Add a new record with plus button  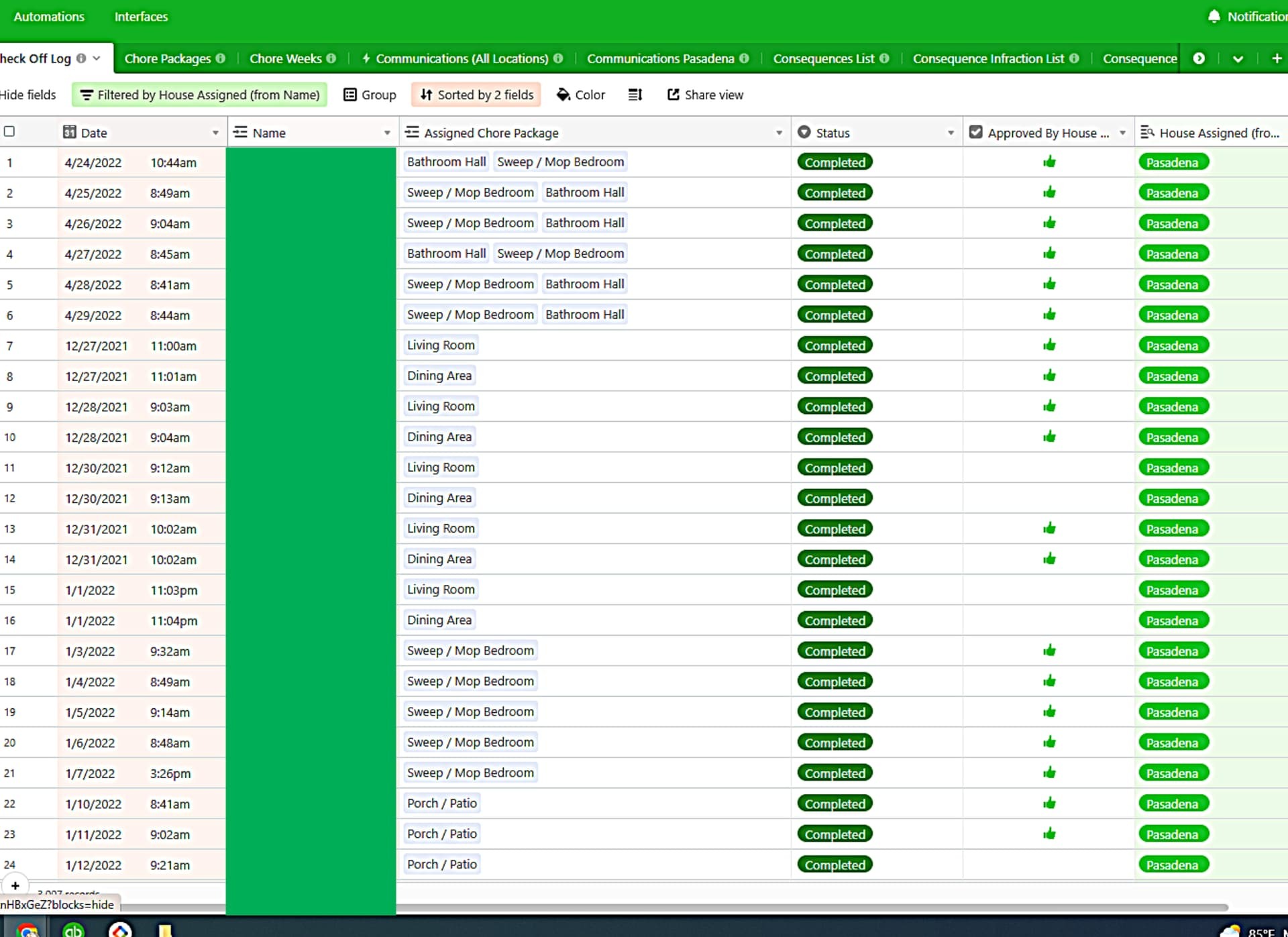[15, 885]
